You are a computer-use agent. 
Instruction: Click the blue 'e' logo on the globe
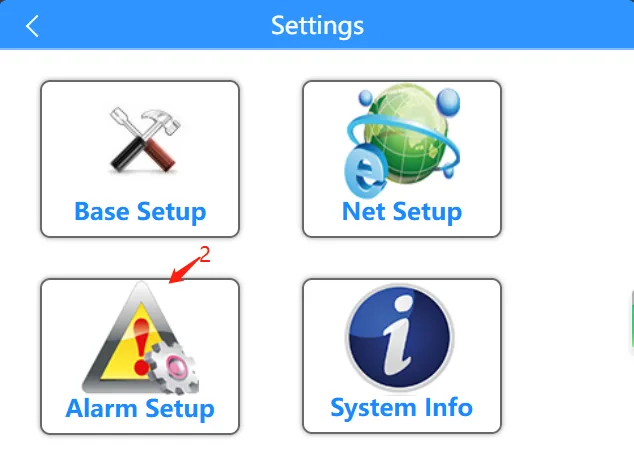(x=366, y=172)
